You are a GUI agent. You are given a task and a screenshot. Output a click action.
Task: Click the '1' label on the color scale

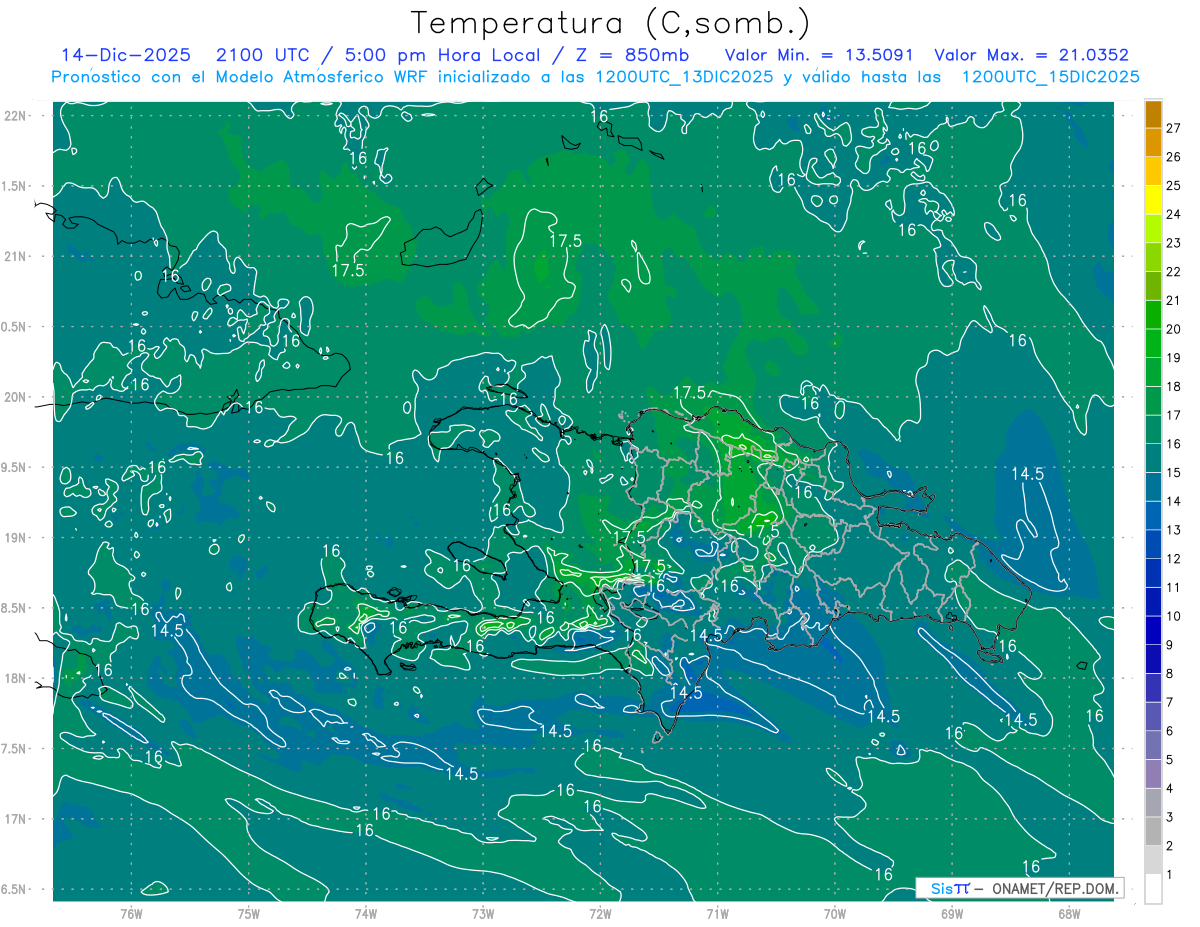tap(1170, 875)
